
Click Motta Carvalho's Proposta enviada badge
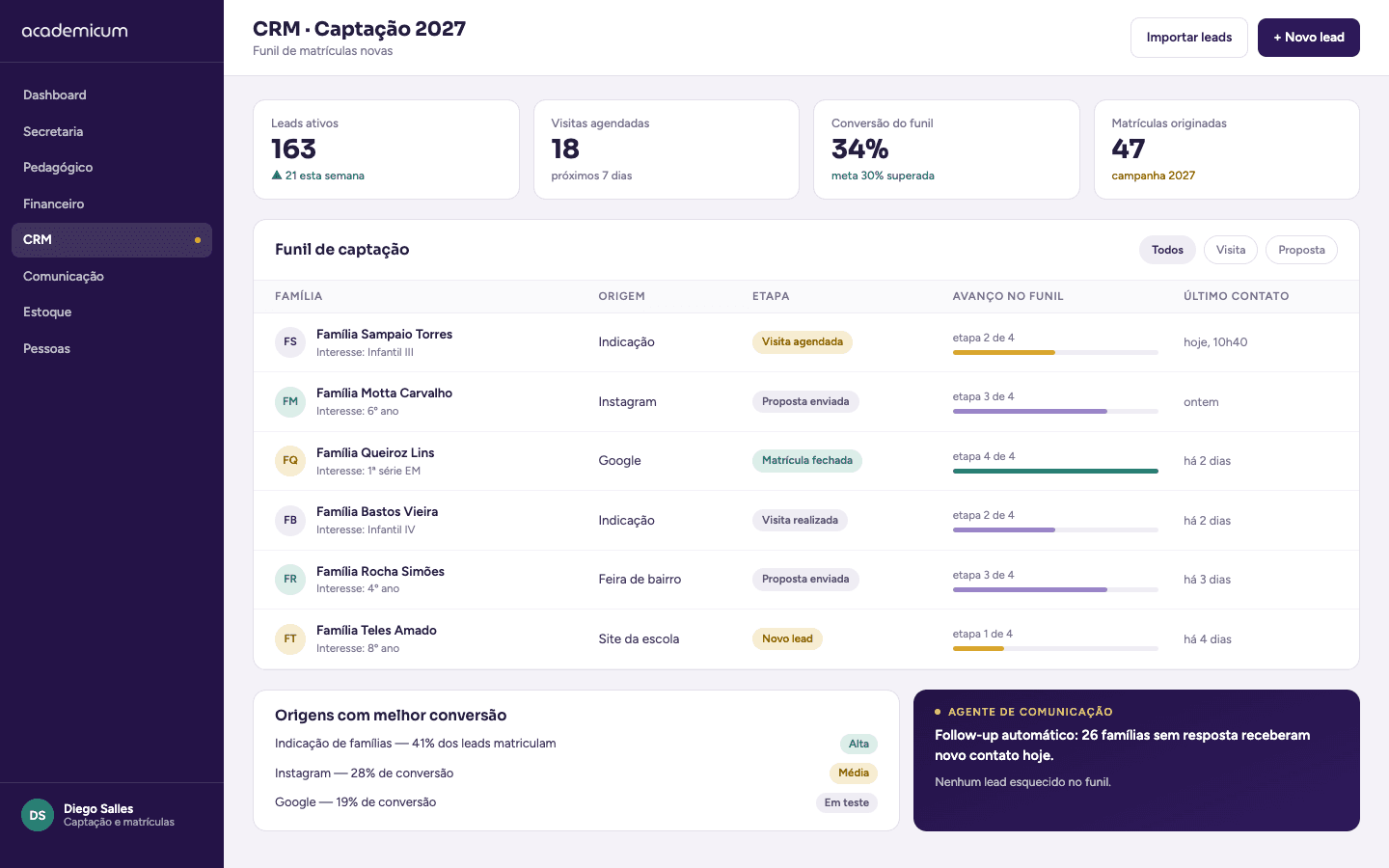point(805,401)
